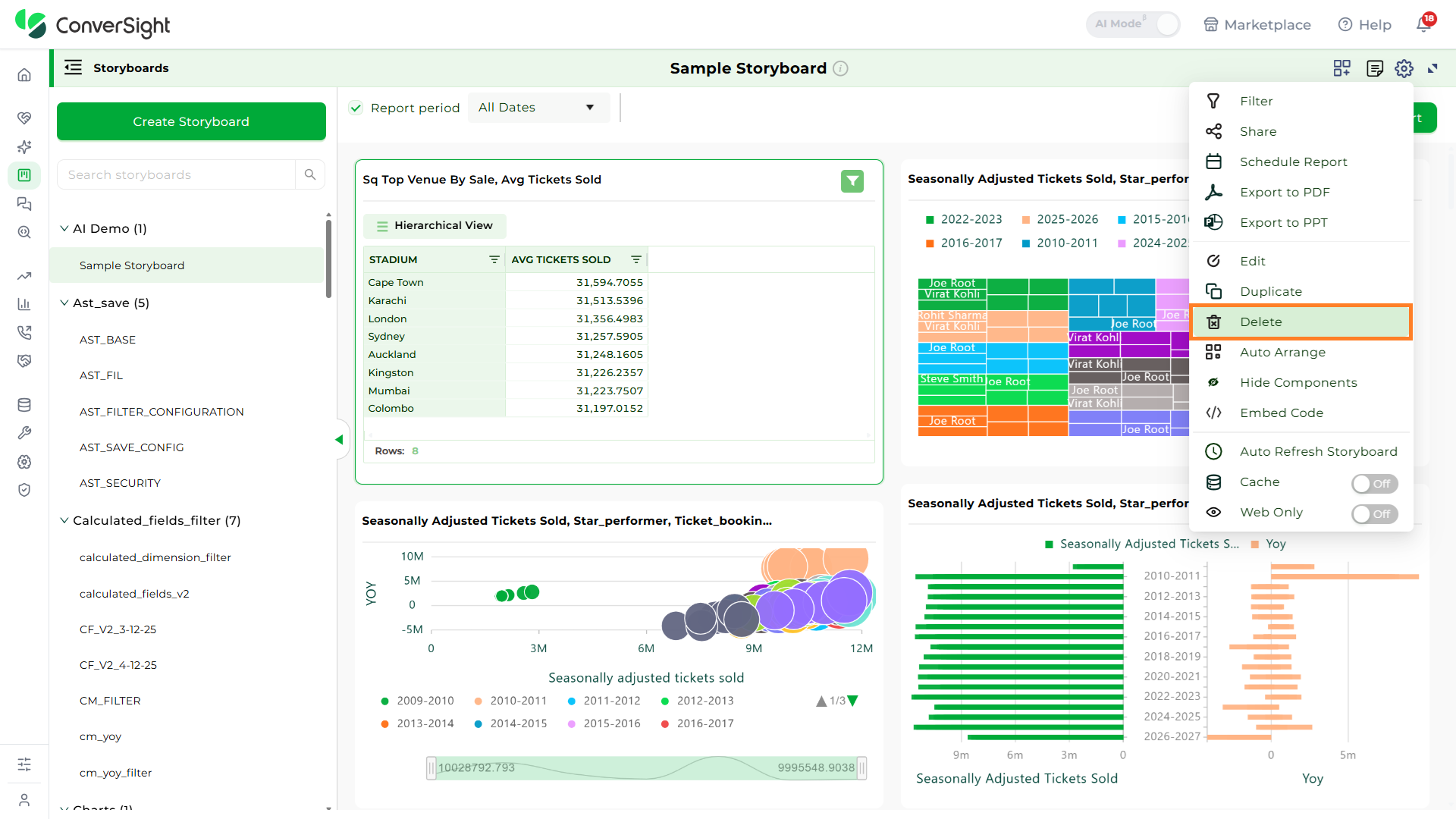This screenshot has width=1456, height=819.
Task: Collapse the sidebar panel with green arrow
Action: 340,440
